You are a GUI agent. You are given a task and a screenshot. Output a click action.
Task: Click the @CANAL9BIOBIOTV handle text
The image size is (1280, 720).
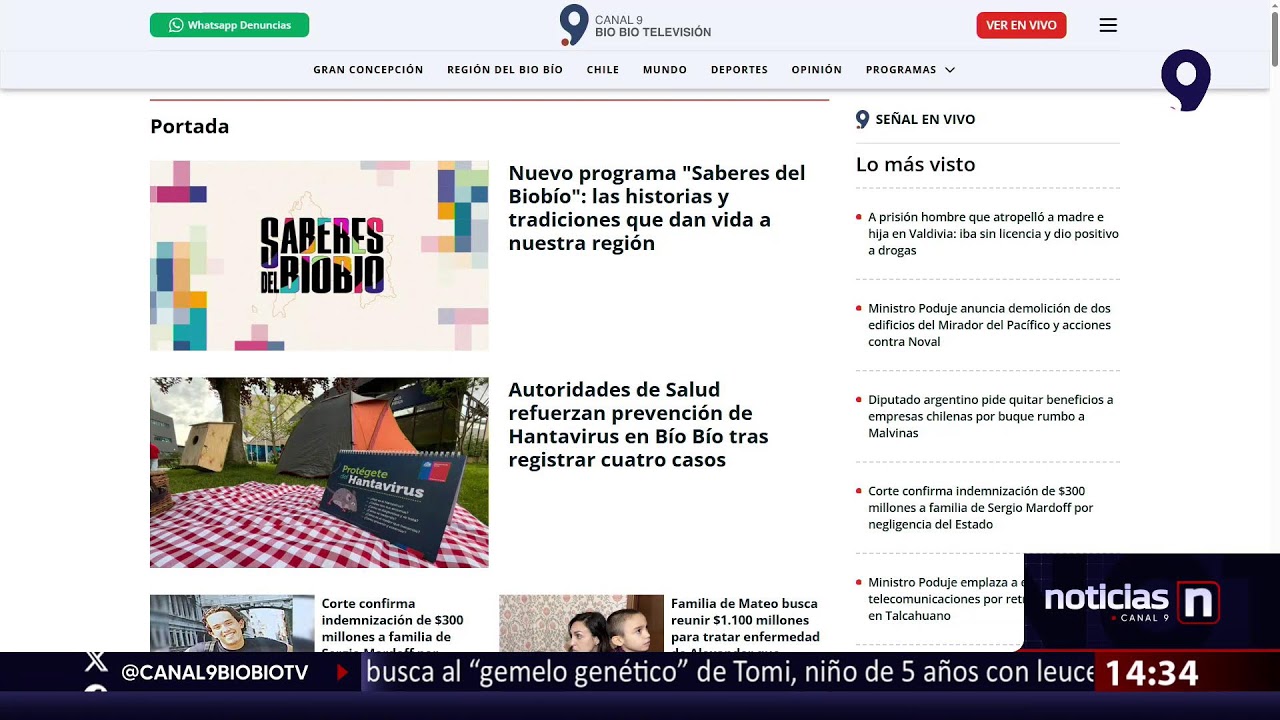214,673
